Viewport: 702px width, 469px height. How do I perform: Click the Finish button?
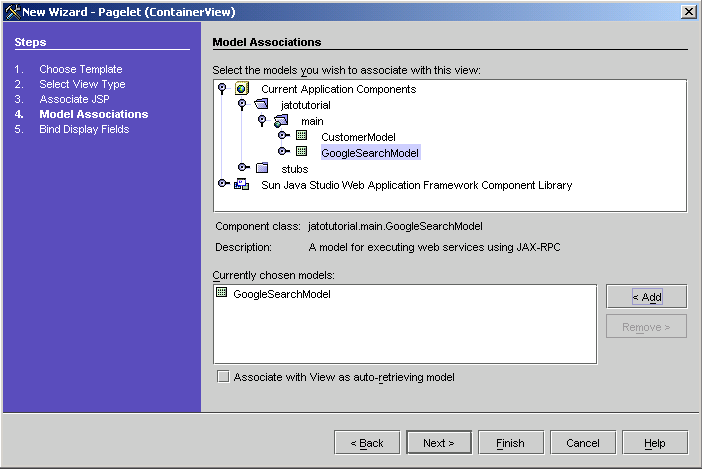click(x=511, y=443)
